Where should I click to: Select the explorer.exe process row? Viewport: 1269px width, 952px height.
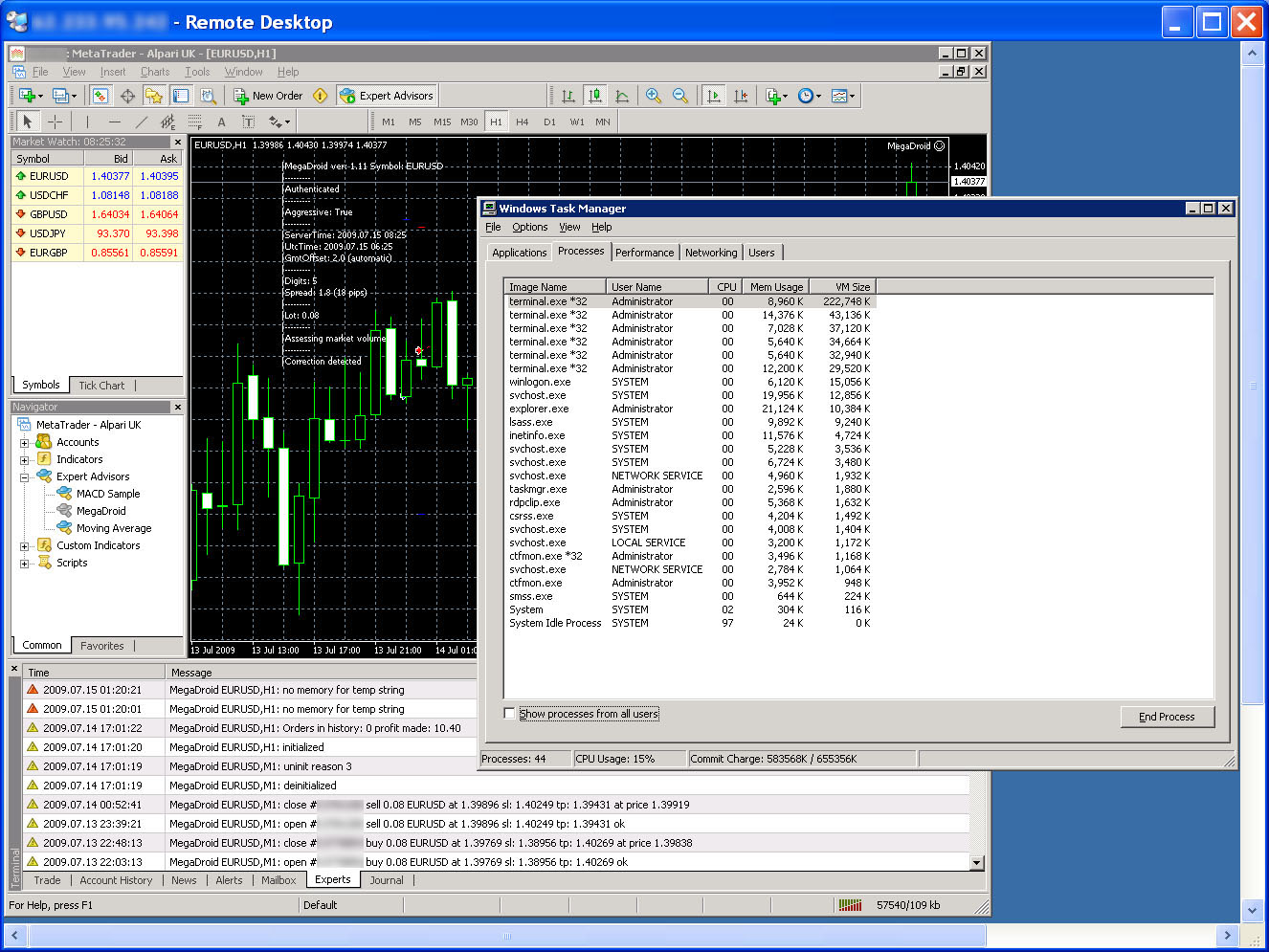(691, 409)
